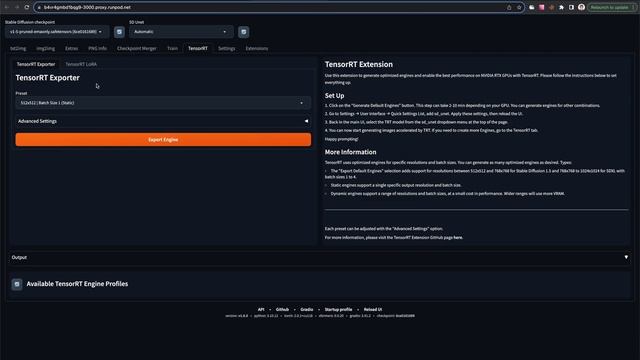Open the browser side panel icon
640x360 pixels.
pos(571,7)
